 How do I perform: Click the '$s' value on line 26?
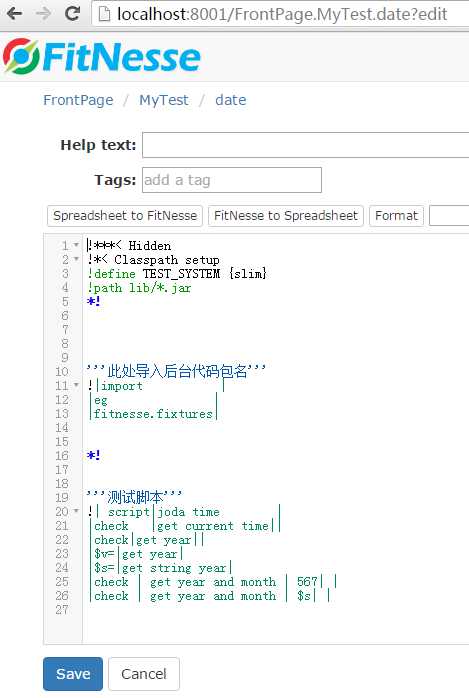point(303,596)
